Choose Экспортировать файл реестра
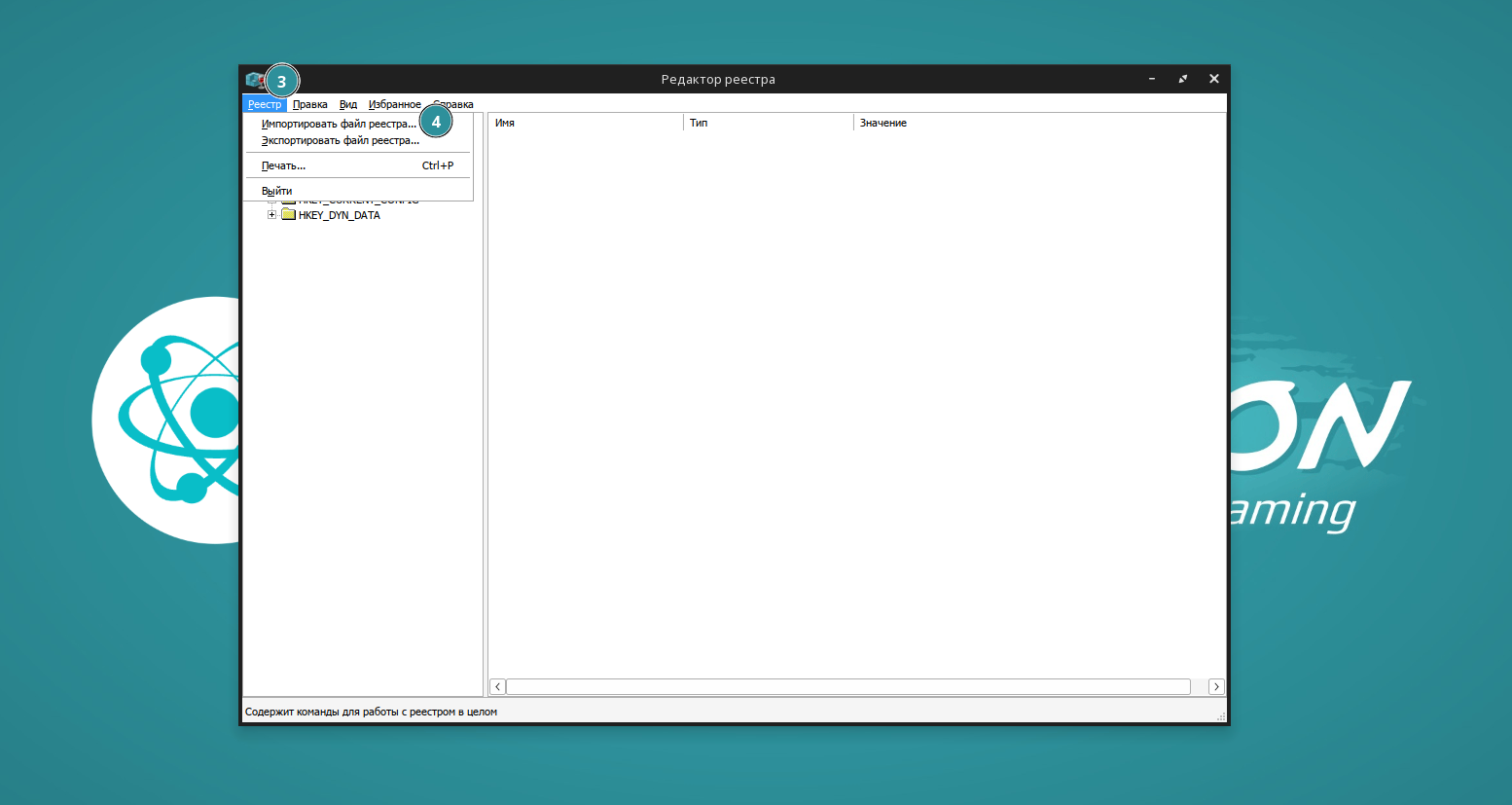Screen dimensions: 1512x805 (x=341, y=140)
